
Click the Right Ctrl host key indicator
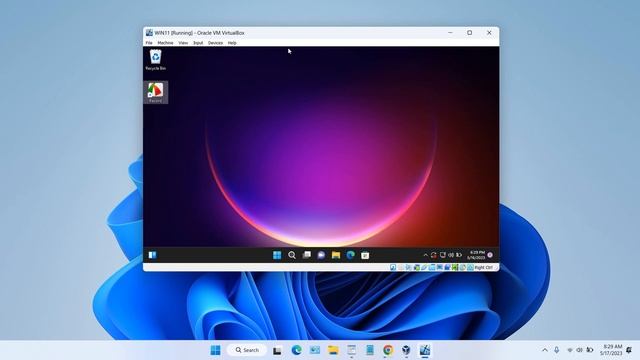click(484, 268)
